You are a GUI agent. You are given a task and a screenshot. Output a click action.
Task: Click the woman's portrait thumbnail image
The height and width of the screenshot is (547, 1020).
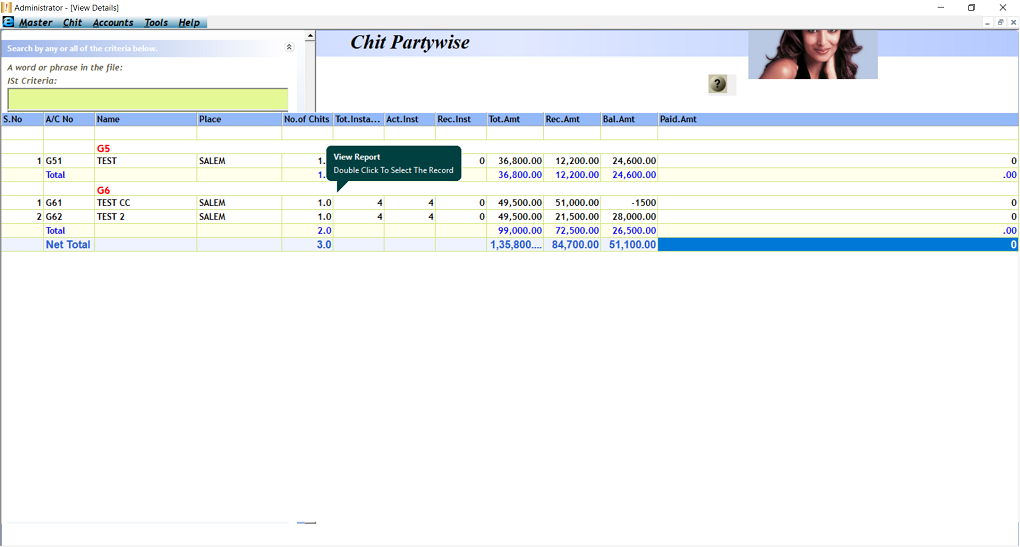click(x=812, y=54)
